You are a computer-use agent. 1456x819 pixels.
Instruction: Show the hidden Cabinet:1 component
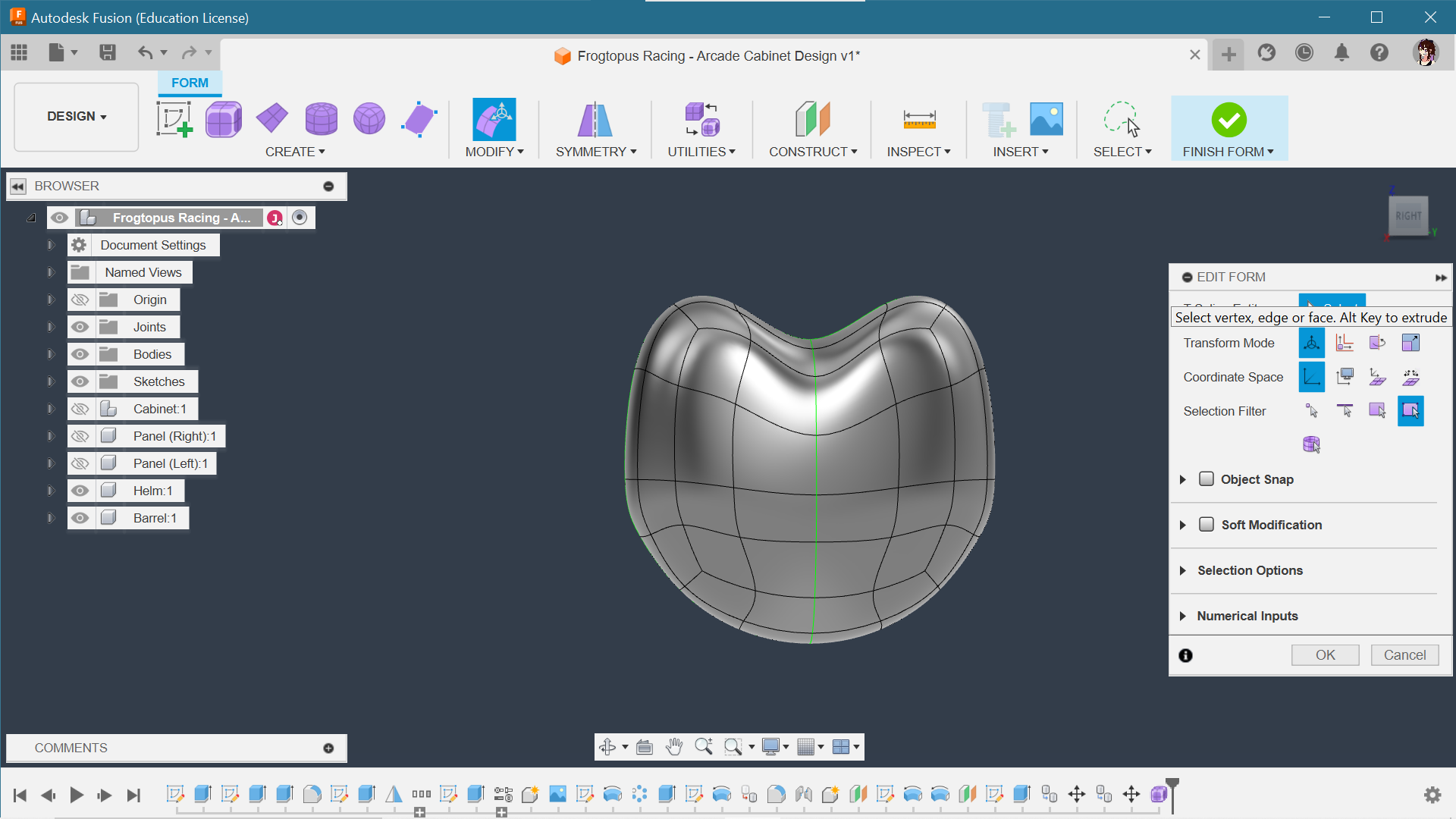(x=80, y=409)
